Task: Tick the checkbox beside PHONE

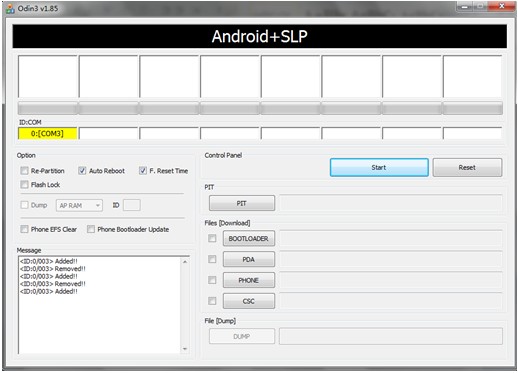Action: (212, 280)
